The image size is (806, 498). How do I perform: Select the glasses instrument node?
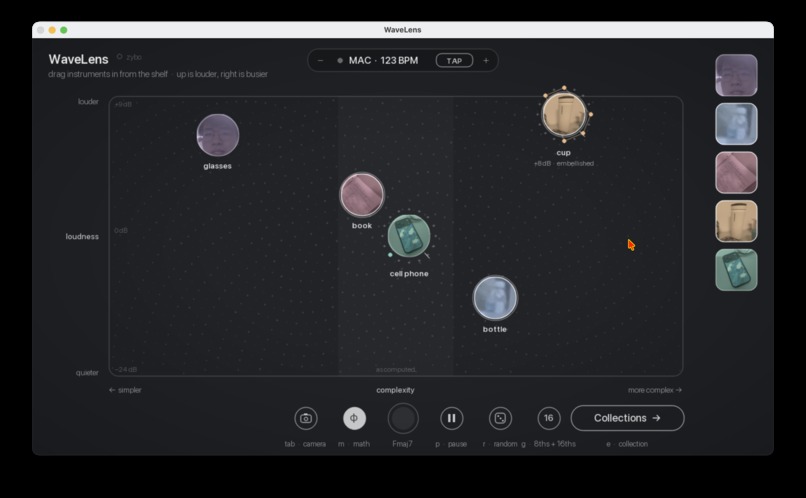tap(218, 135)
